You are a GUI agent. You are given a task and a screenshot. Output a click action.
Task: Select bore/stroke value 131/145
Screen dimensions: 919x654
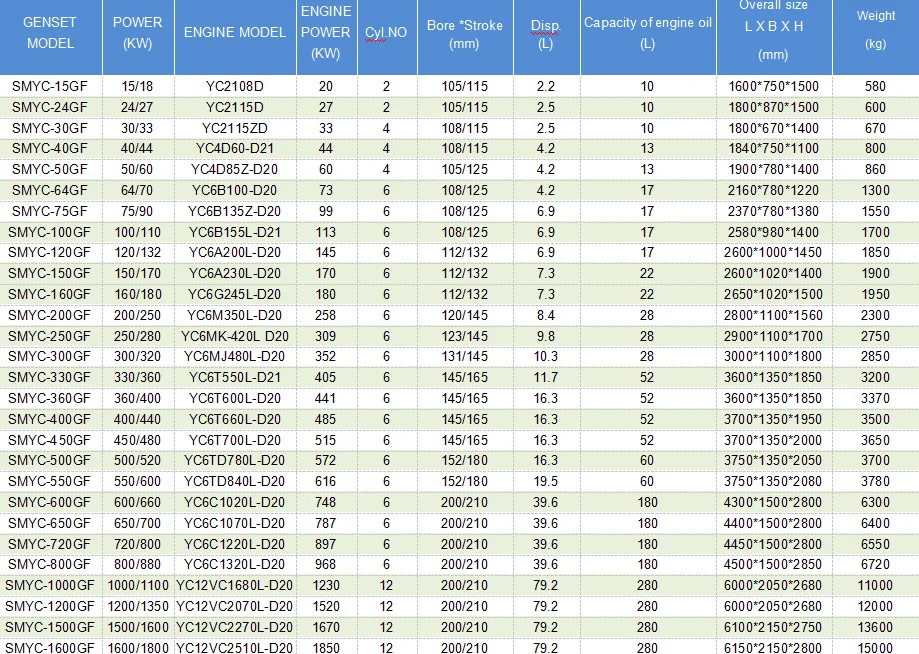tap(465, 356)
